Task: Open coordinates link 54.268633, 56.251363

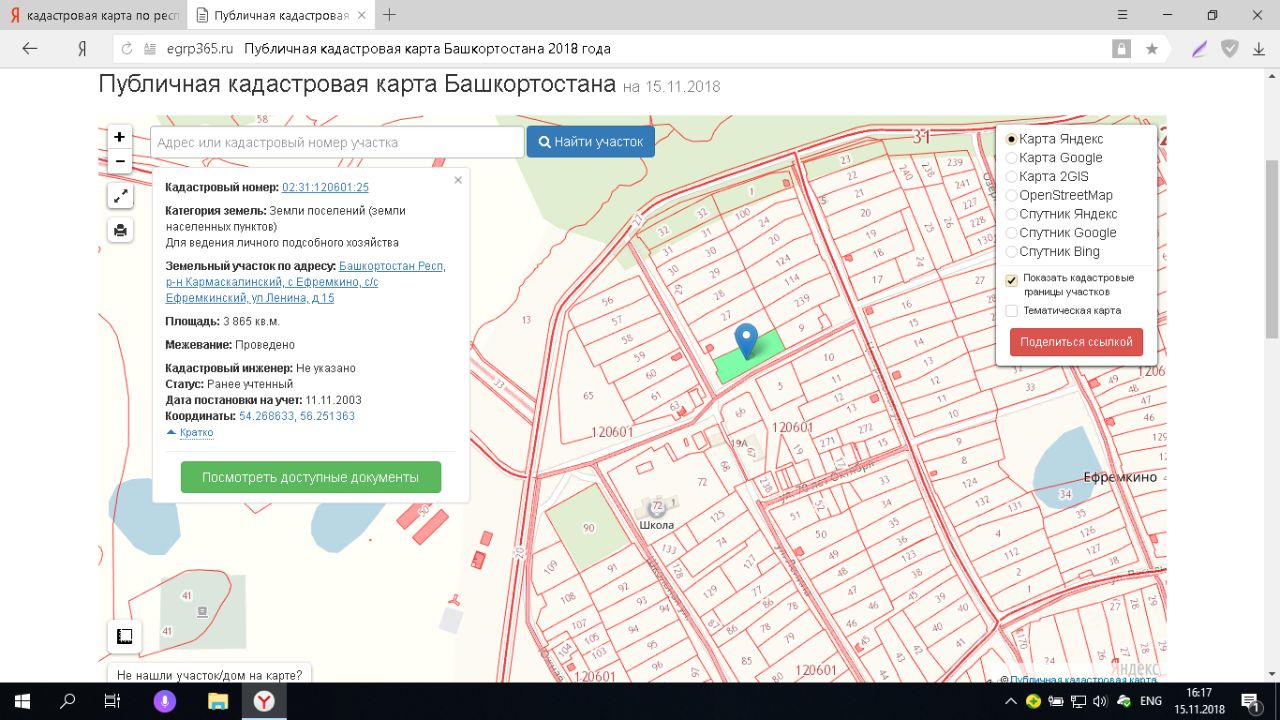Action: [297, 416]
